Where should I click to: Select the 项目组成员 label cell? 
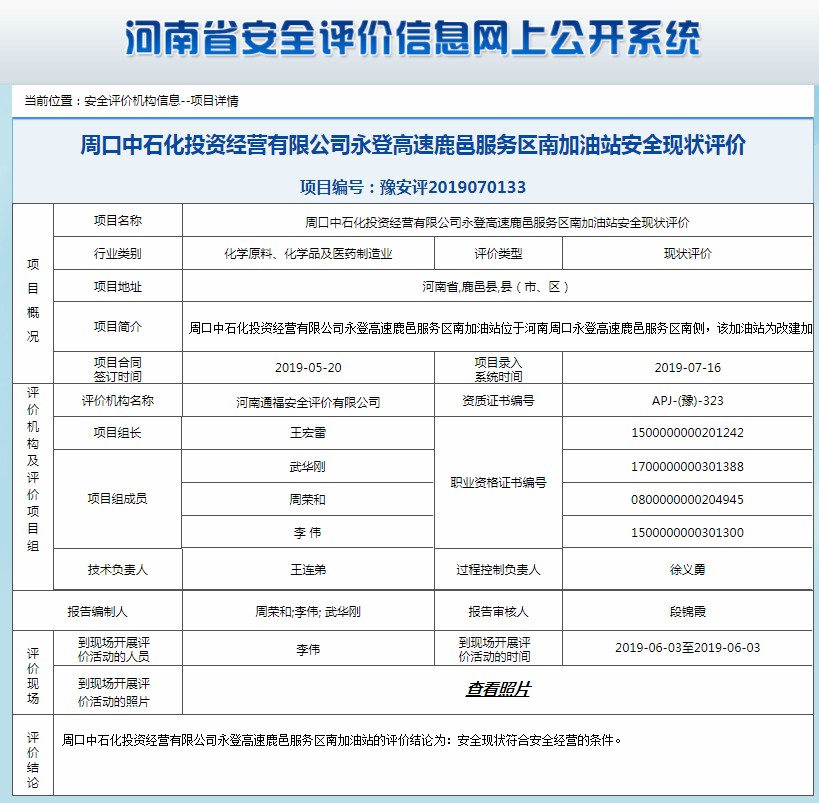click(x=118, y=498)
